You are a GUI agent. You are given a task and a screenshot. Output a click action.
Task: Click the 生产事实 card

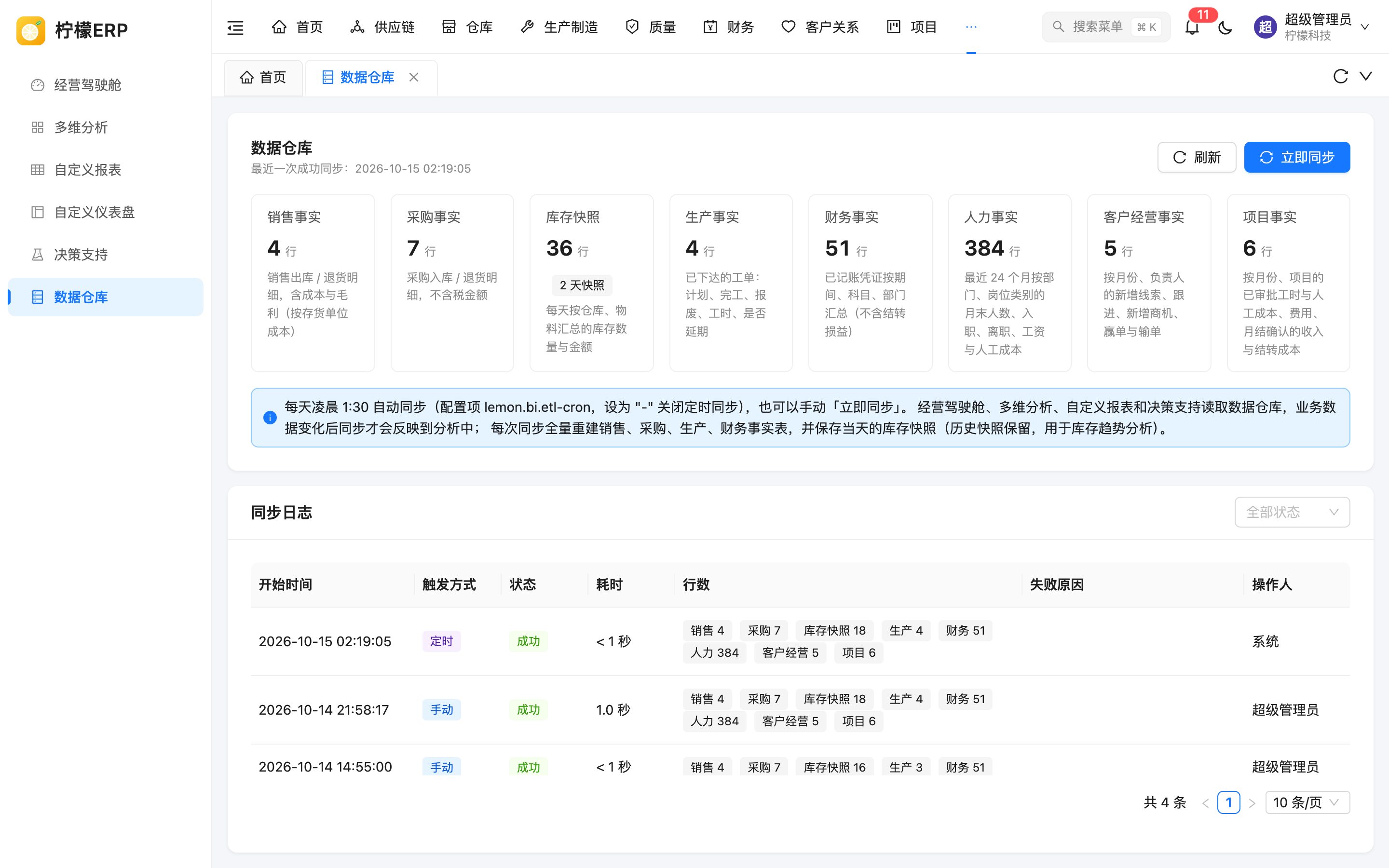[x=731, y=283]
